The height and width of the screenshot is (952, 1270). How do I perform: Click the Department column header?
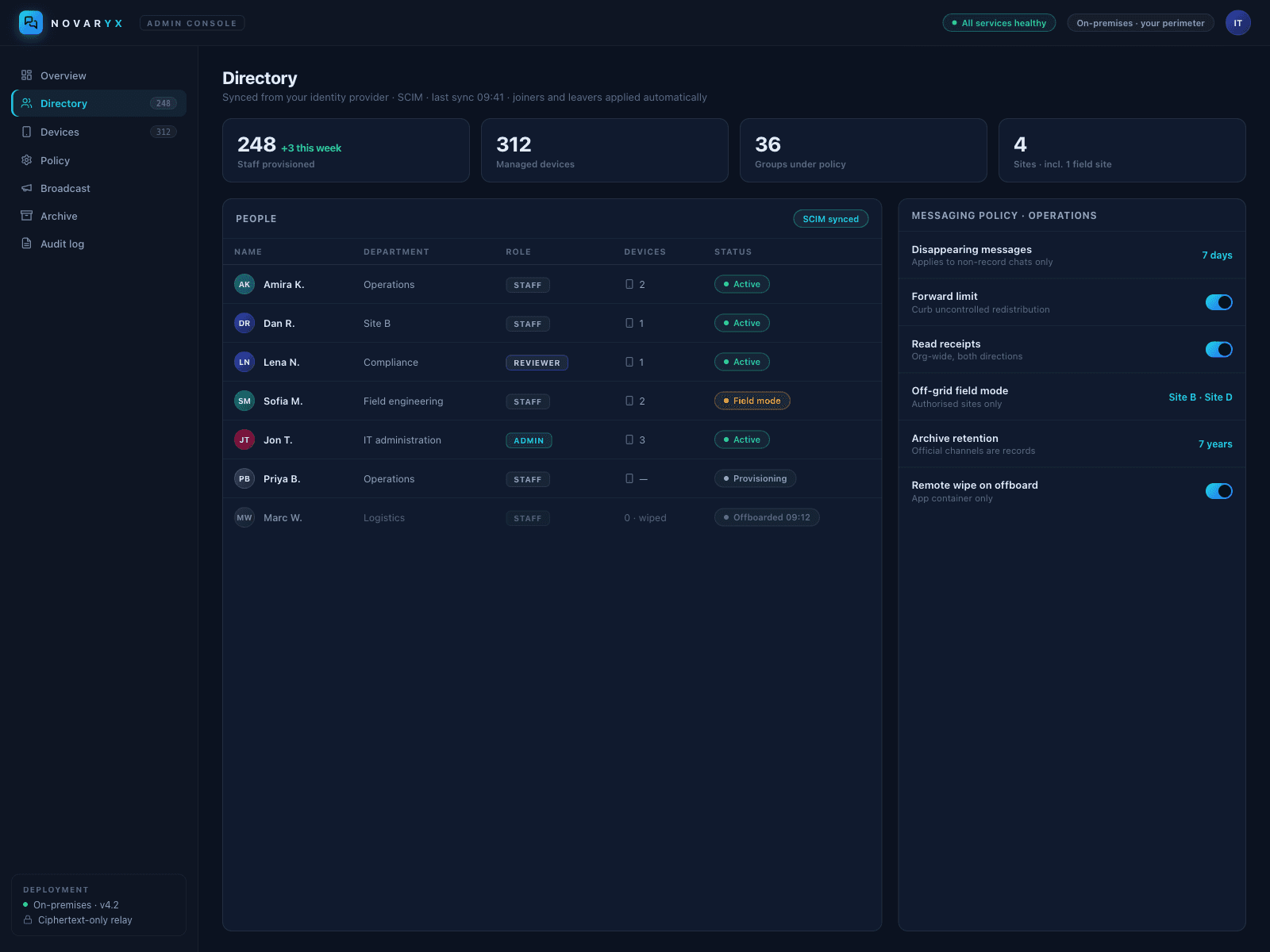396,251
